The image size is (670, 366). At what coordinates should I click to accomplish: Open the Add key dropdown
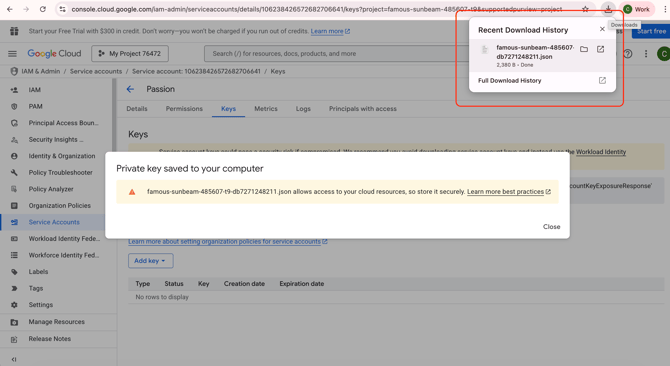[x=150, y=261]
